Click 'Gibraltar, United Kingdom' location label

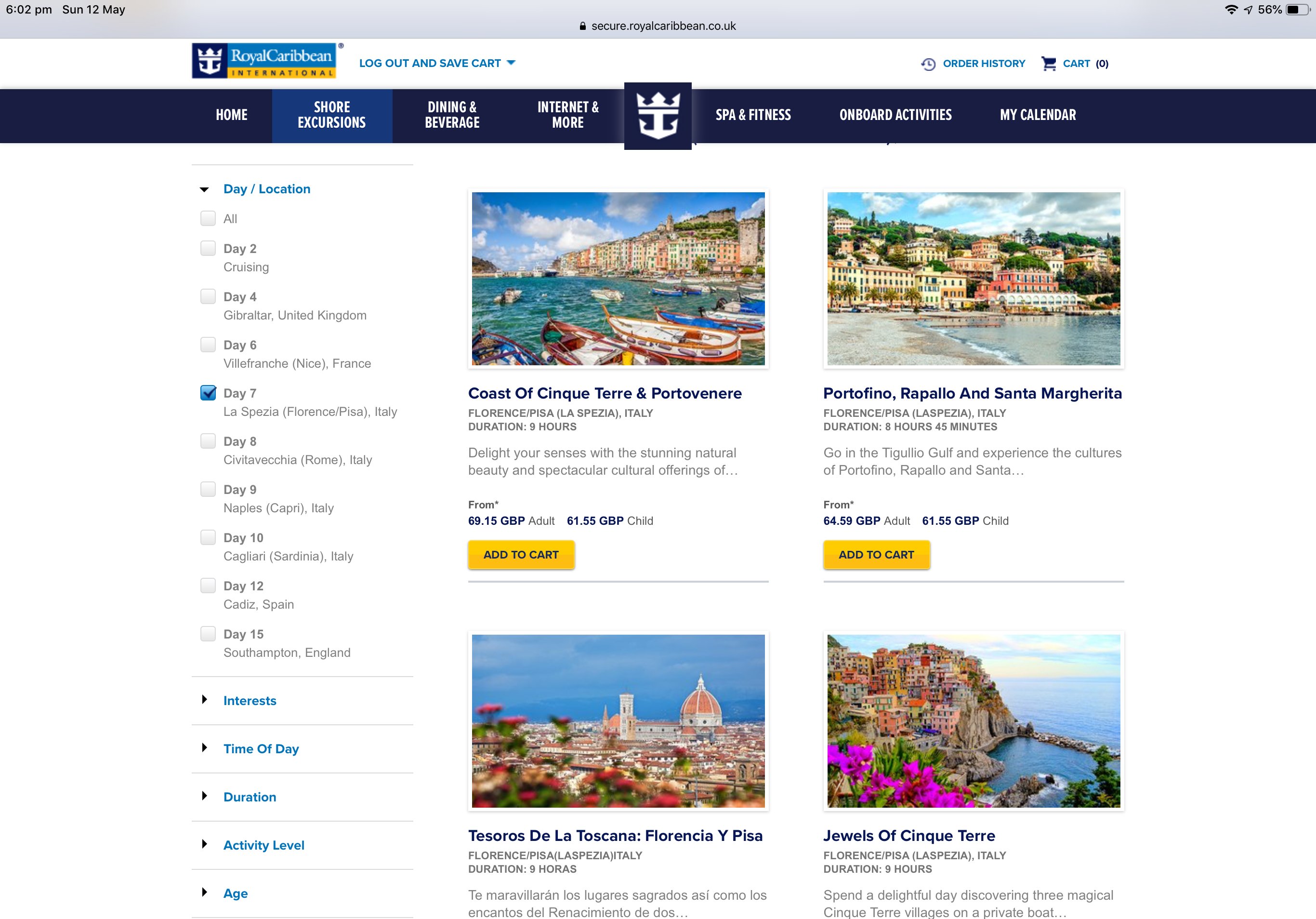pos(295,315)
